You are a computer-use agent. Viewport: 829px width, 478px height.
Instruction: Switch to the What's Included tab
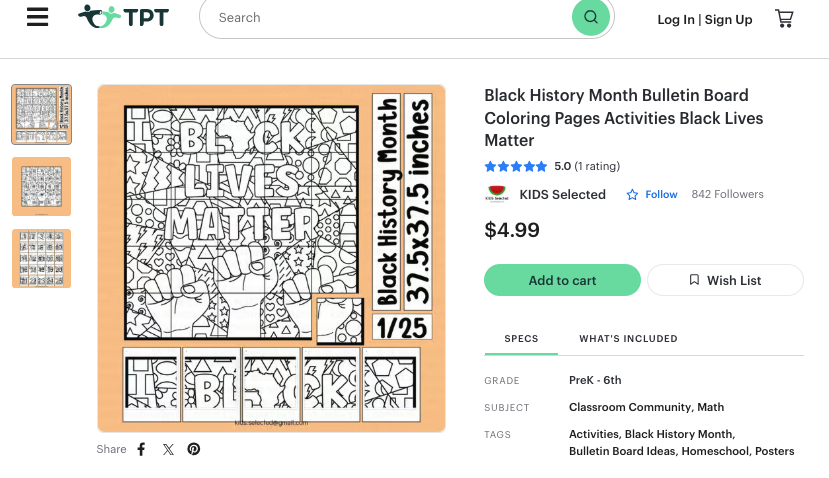[628, 339]
